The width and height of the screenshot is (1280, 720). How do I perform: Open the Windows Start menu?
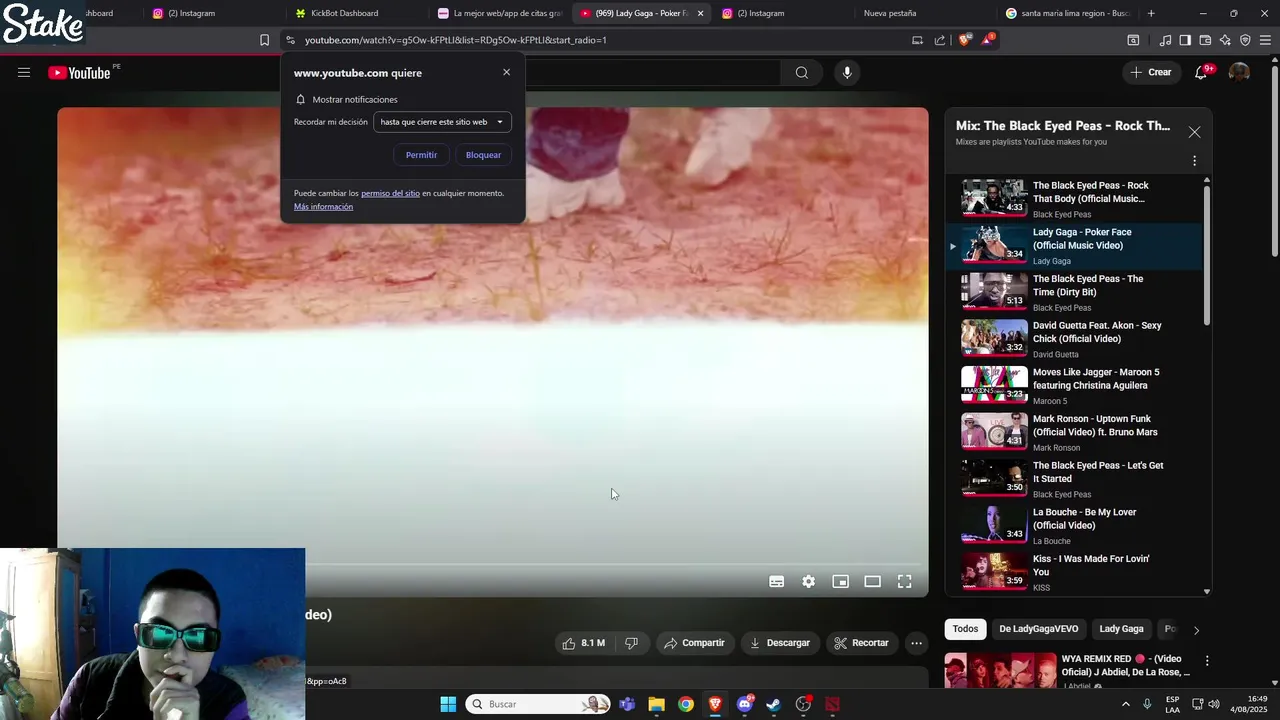[x=448, y=704]
